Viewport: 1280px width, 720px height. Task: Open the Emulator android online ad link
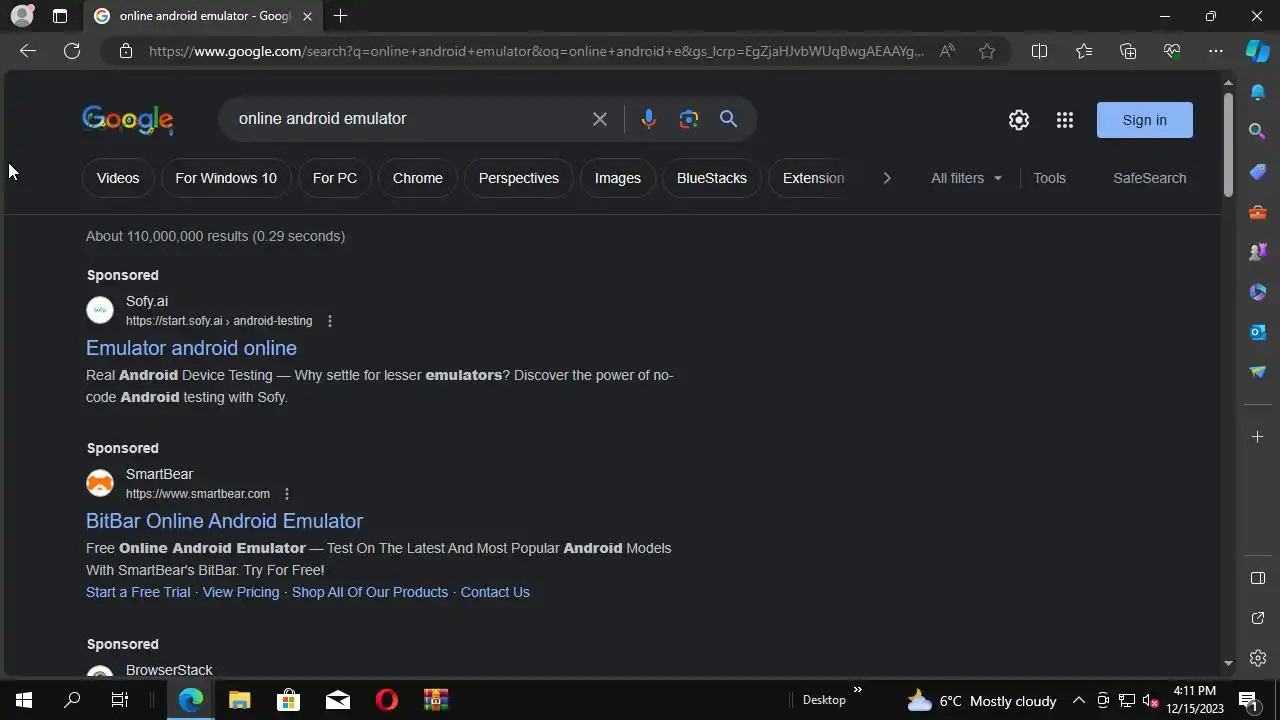[x=191, y=348]
